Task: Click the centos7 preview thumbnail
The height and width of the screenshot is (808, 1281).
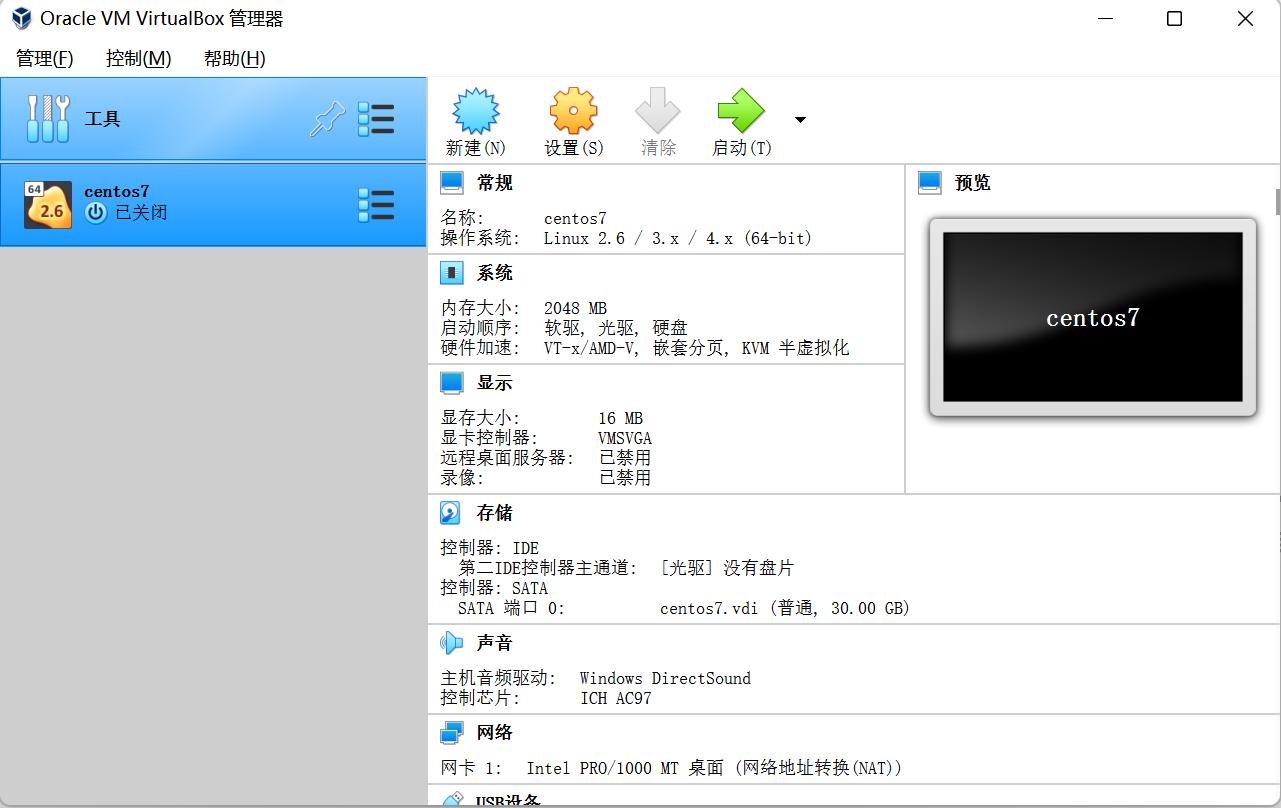Action: click(x=1093, y=317)
